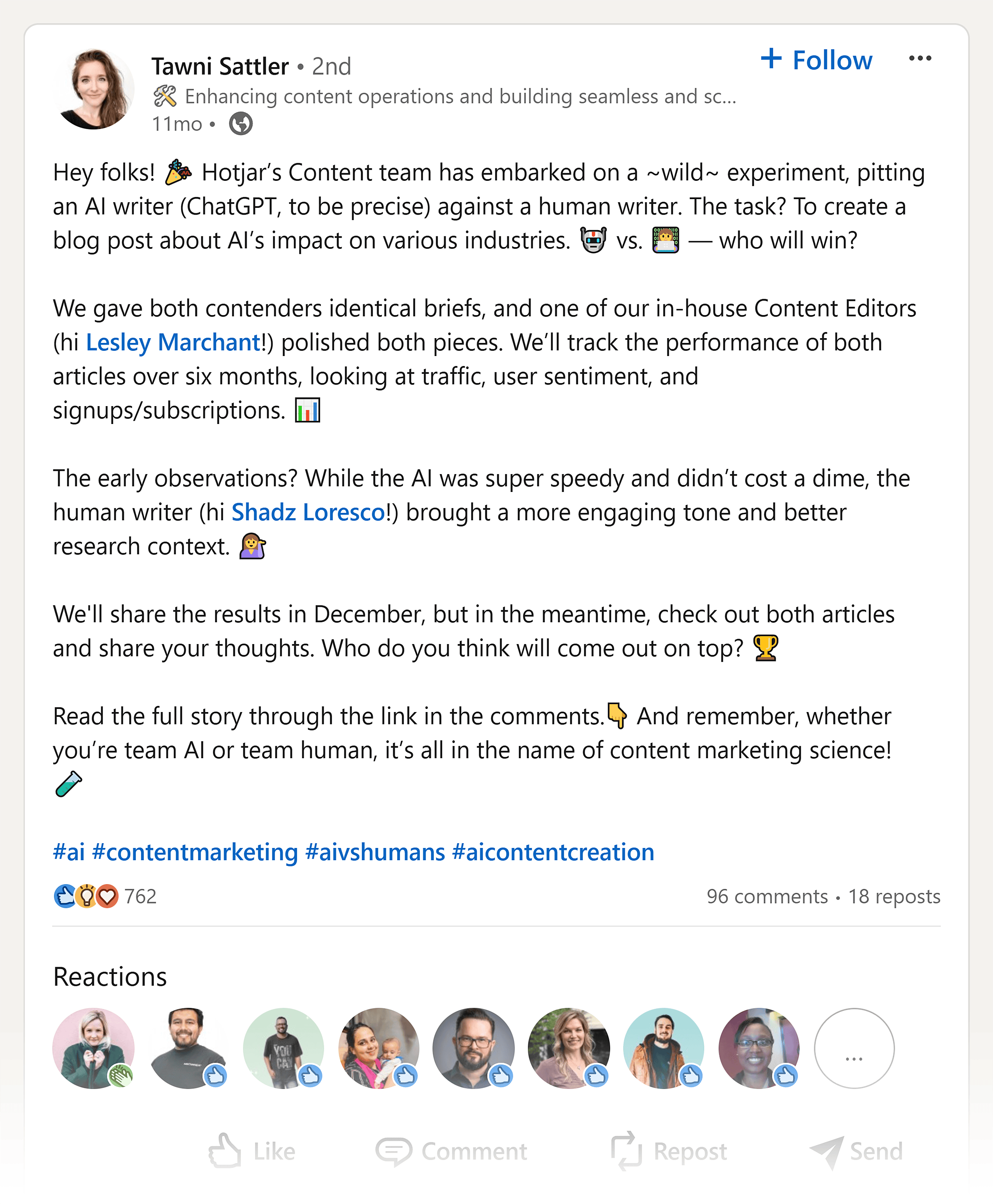The width and height of the screenshot is (993, 1204).
Task: Open Shadz Loresco's profile link
Action: [308, 513]
